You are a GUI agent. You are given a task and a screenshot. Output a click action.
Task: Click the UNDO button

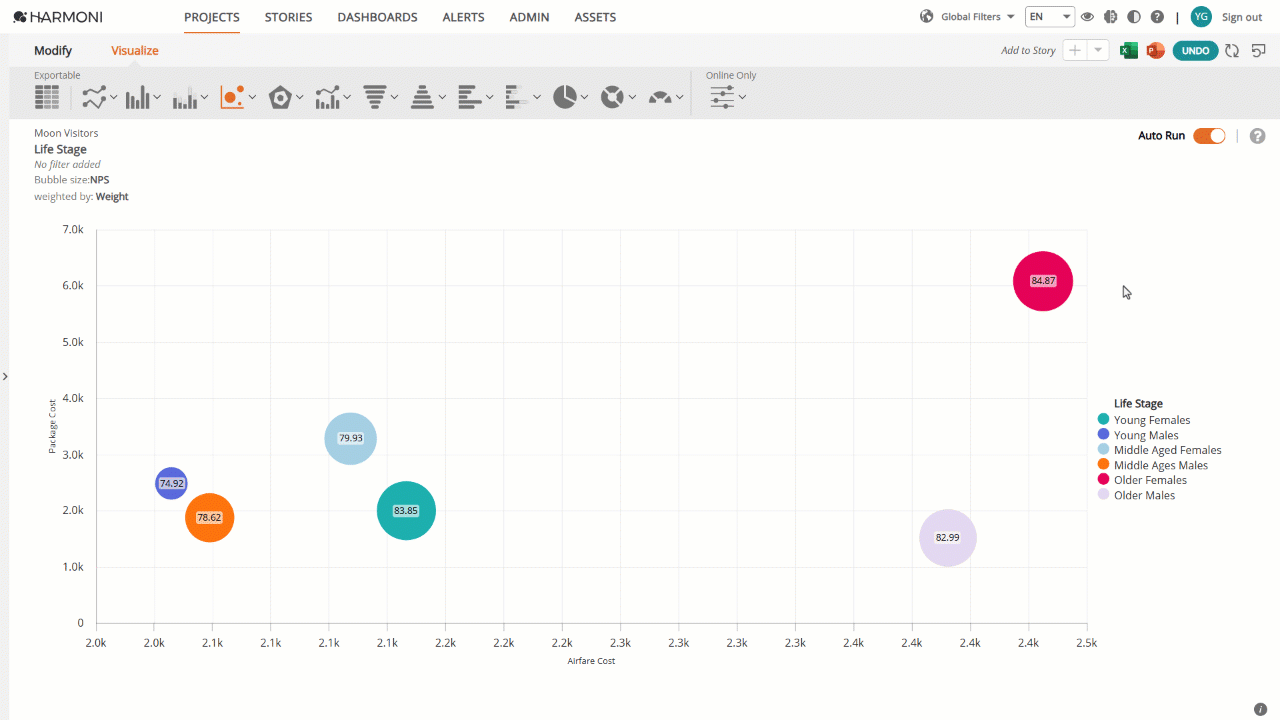click(x=1195, y=50)
